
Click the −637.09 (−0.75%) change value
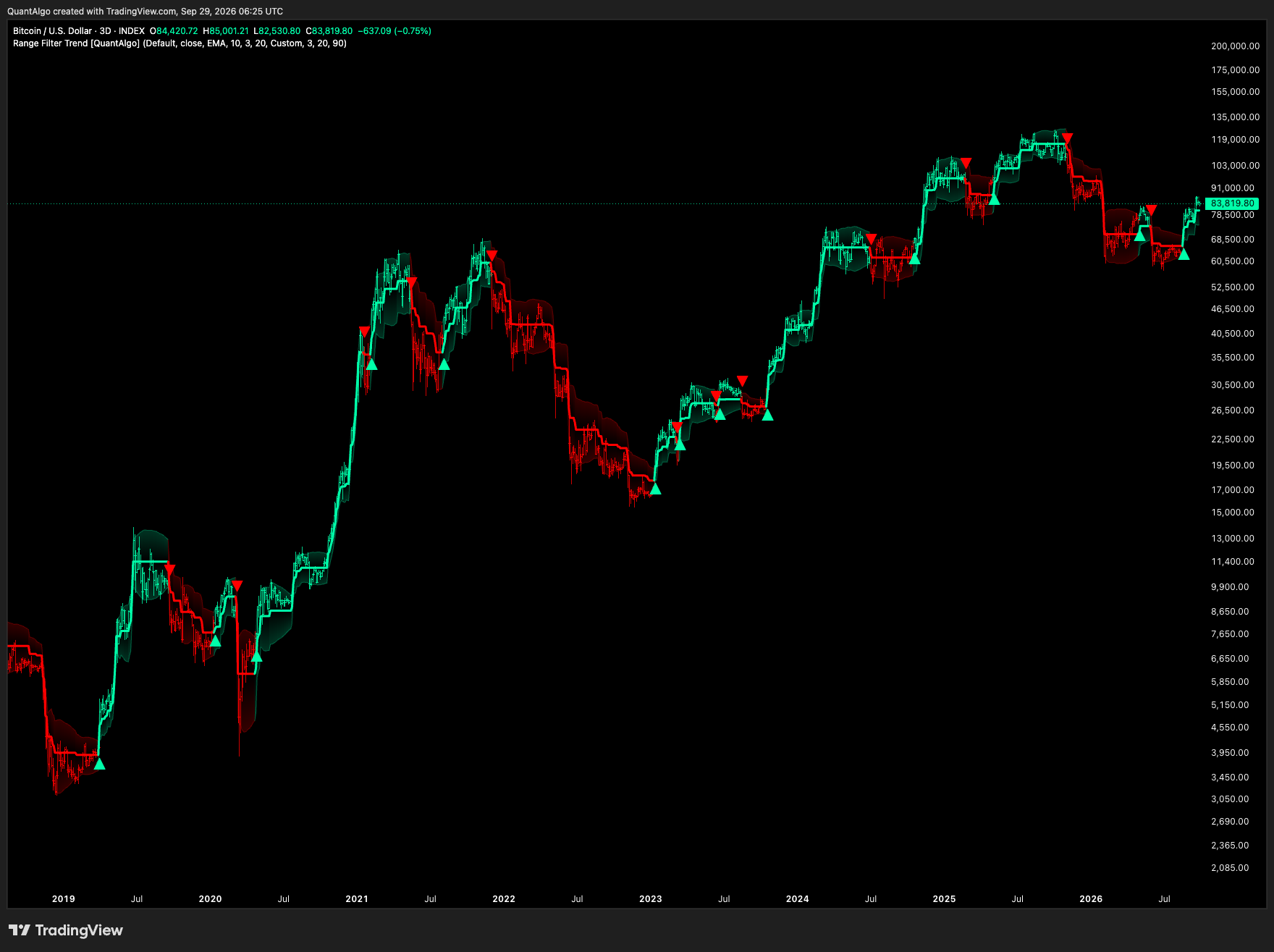click(x=395, y=31)
